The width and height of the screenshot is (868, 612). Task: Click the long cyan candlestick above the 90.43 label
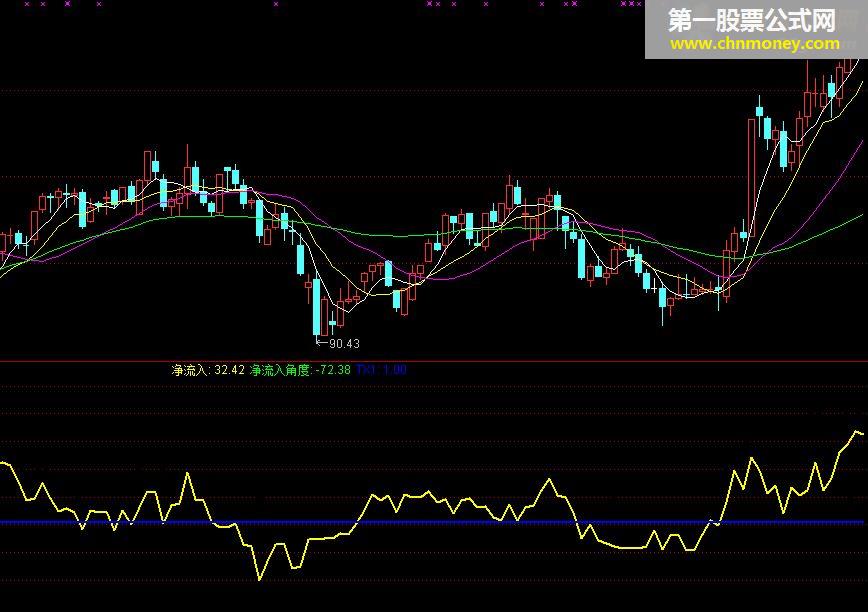click(316, 307)
